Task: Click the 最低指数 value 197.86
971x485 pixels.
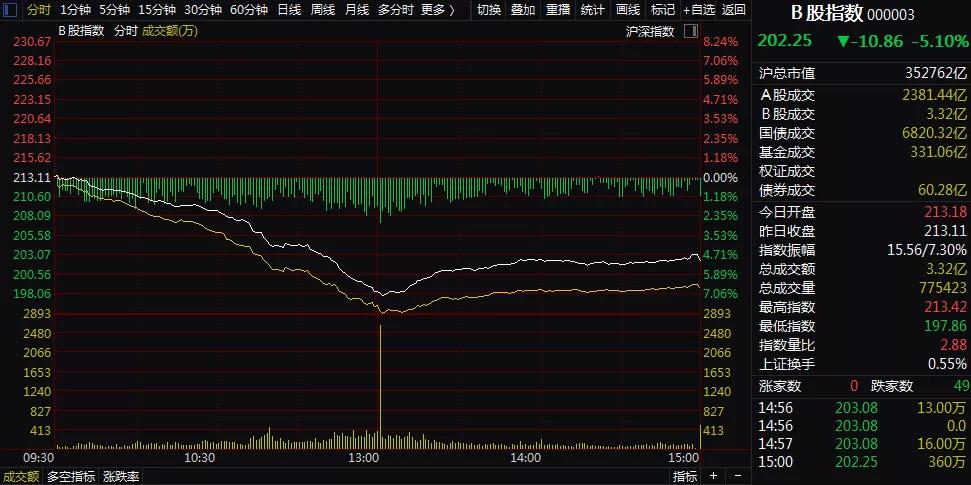Action: pyautogui.click(x=946, y=326)
